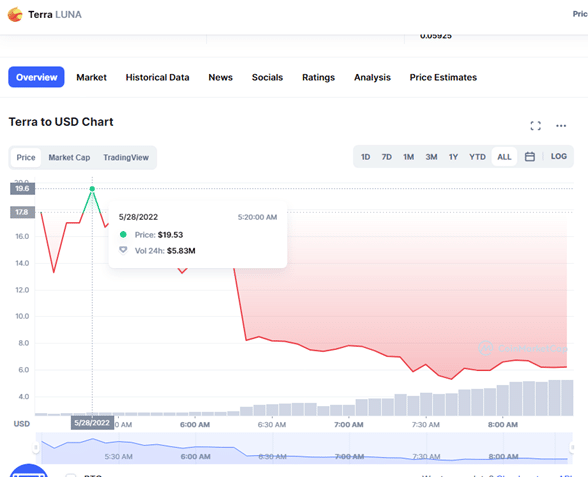Click the green peak point on chart

92,189
